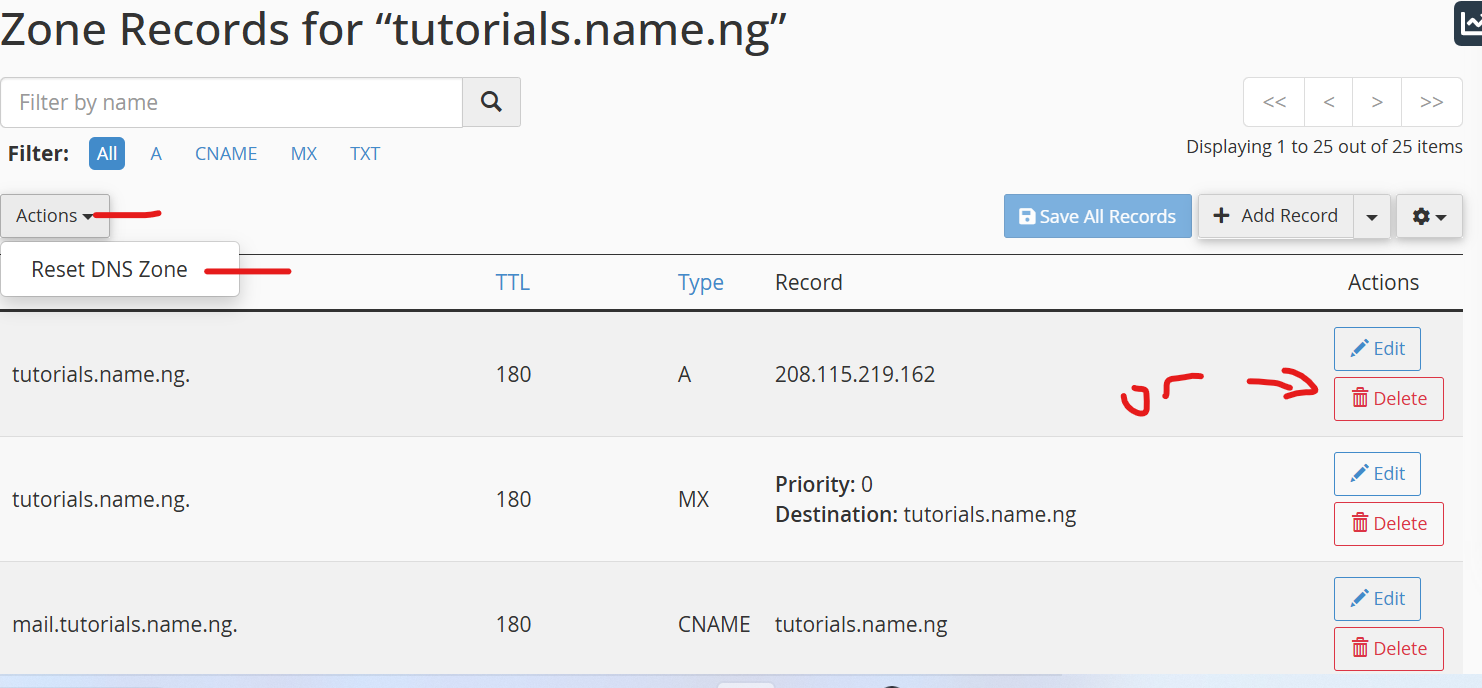Viewport: 1482px width, 688px height.
Task: Click the Add Record button
Action: point(1276,216)
